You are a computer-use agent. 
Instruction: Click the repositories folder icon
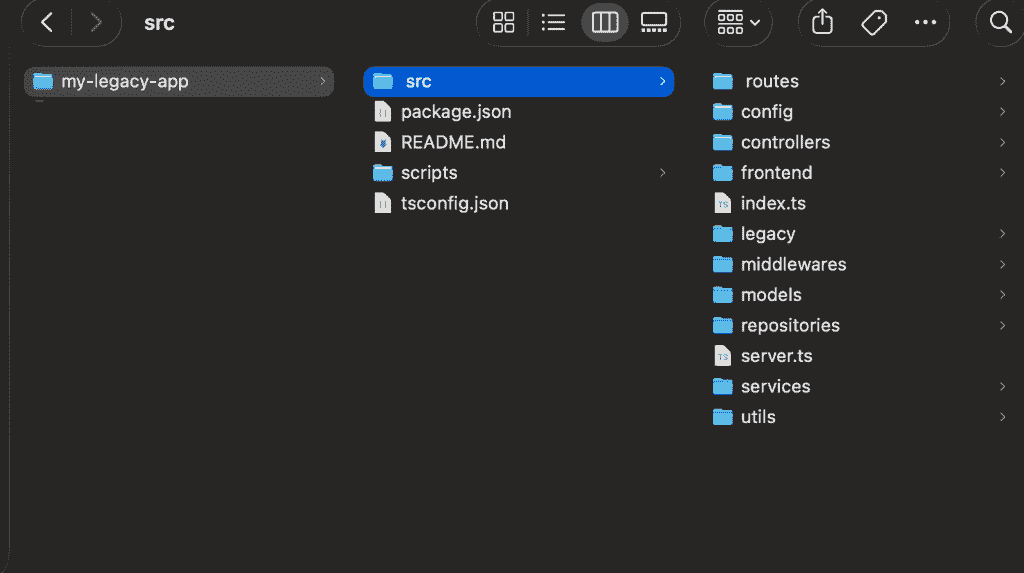pyautogui.click(x=723, y=325)
